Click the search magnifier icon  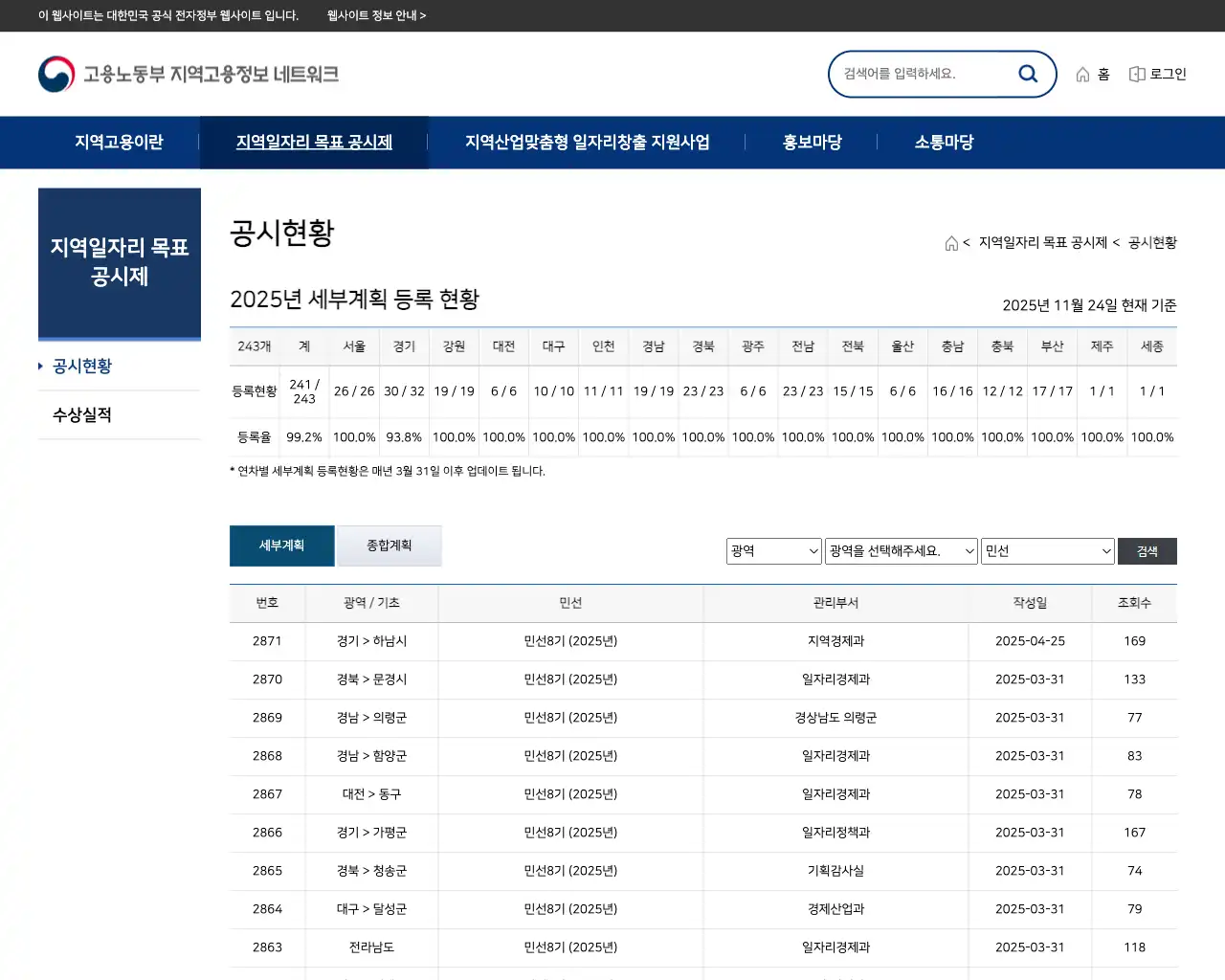coord(1028,74)
